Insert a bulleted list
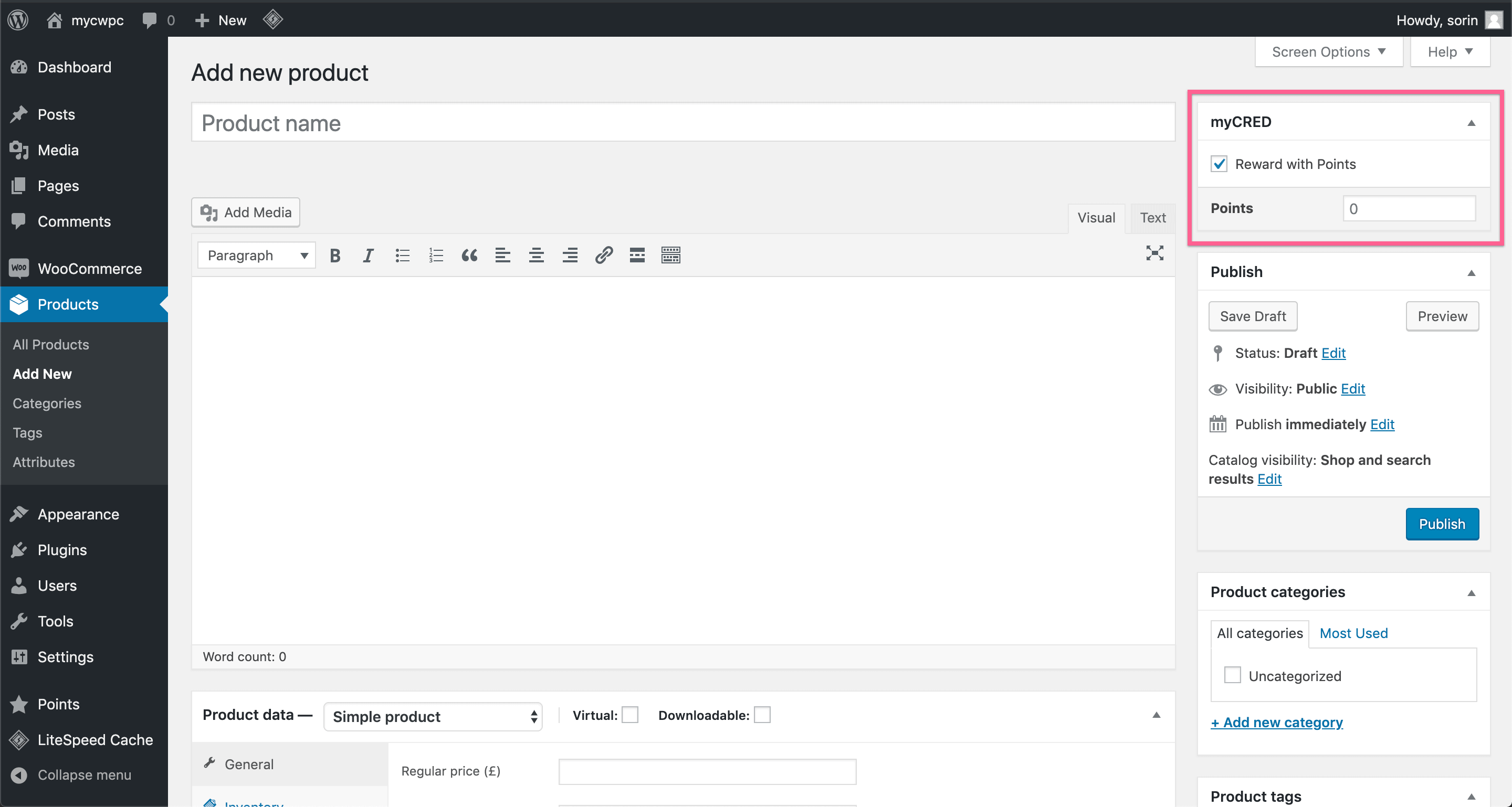Viewport: 1512px width, 807px height. click(402, 255)
